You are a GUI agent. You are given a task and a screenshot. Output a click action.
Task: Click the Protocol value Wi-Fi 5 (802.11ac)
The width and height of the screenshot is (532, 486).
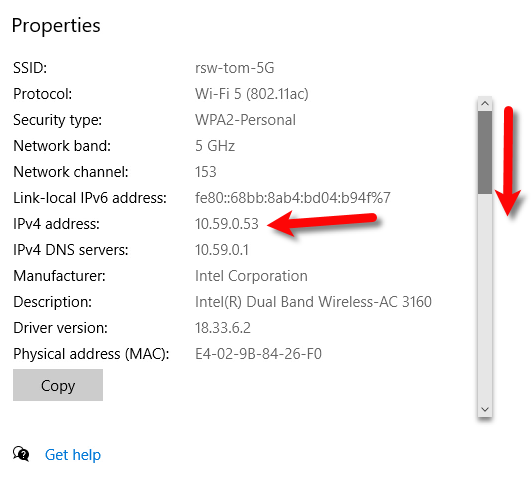point(252,94)
